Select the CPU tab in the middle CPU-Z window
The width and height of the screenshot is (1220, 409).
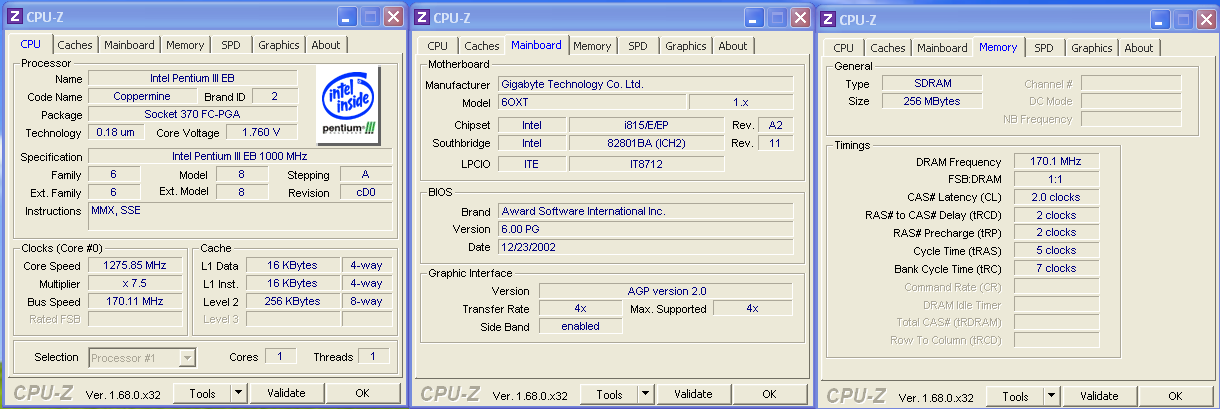pyautogui.click(x=437, y=46)
